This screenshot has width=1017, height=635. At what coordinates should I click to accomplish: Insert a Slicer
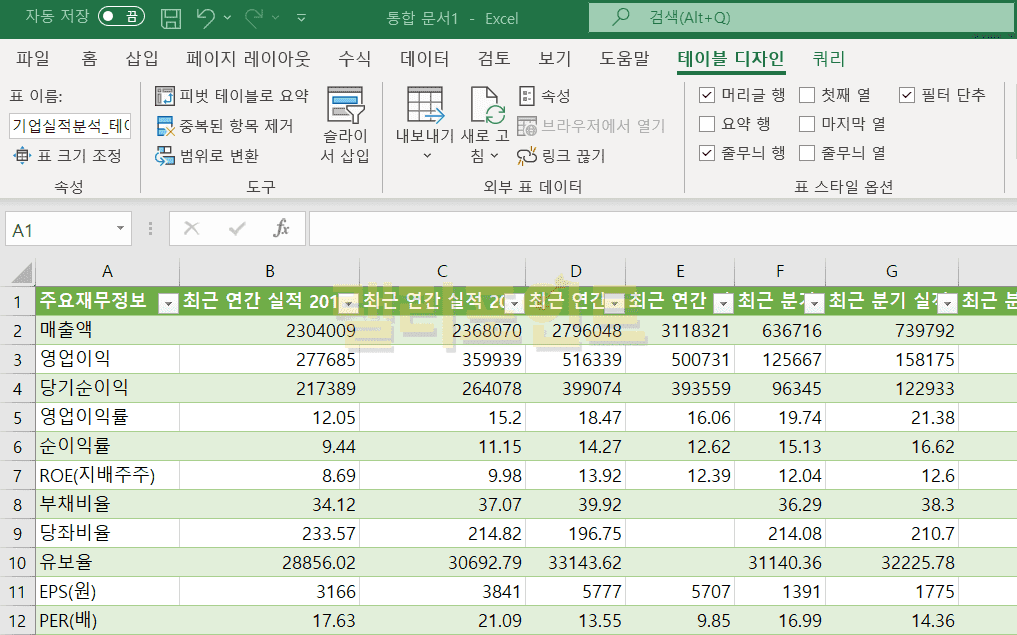[345, 125]
